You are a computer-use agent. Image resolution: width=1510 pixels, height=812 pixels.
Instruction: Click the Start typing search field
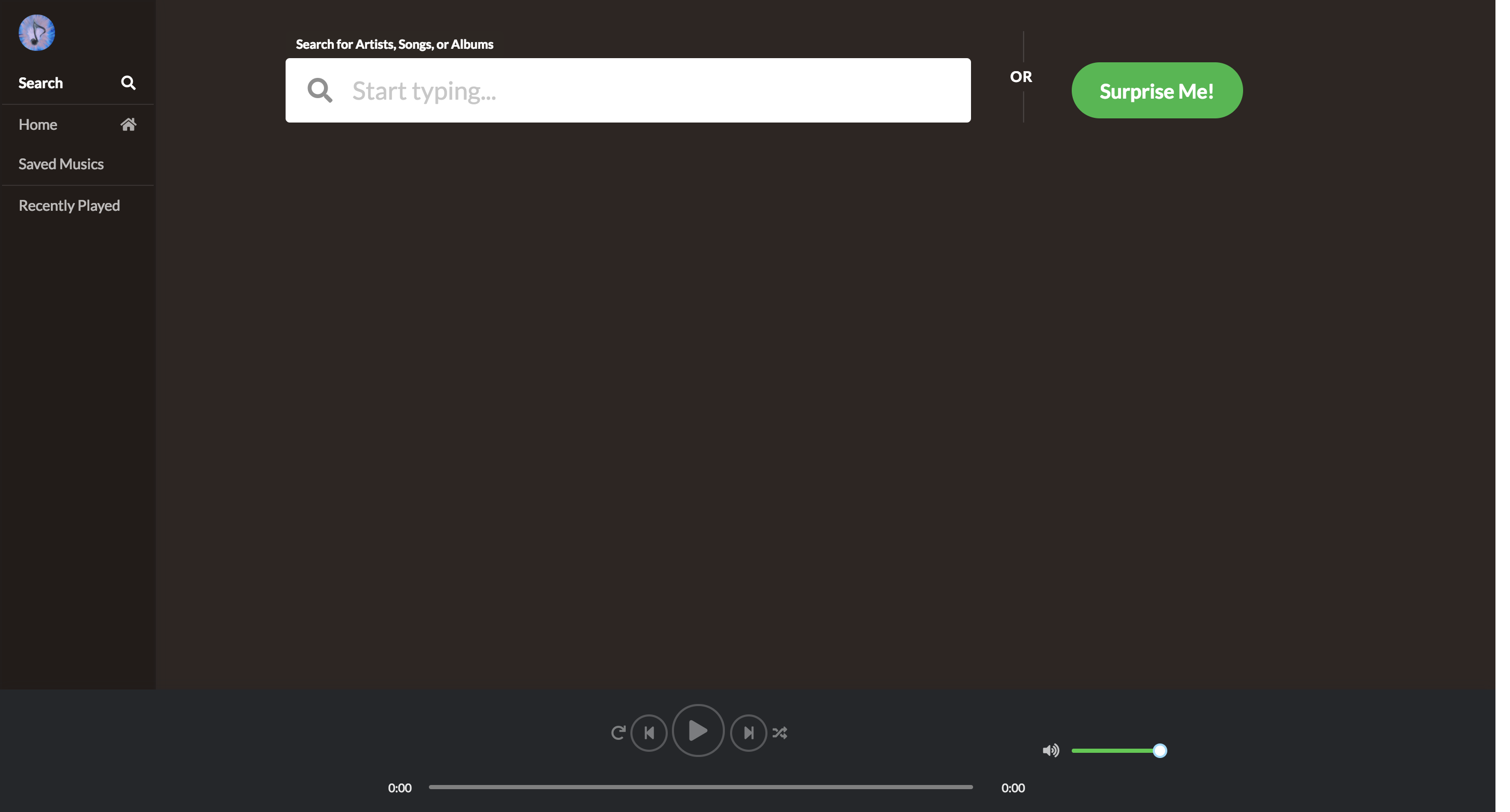tap(628, 90)
